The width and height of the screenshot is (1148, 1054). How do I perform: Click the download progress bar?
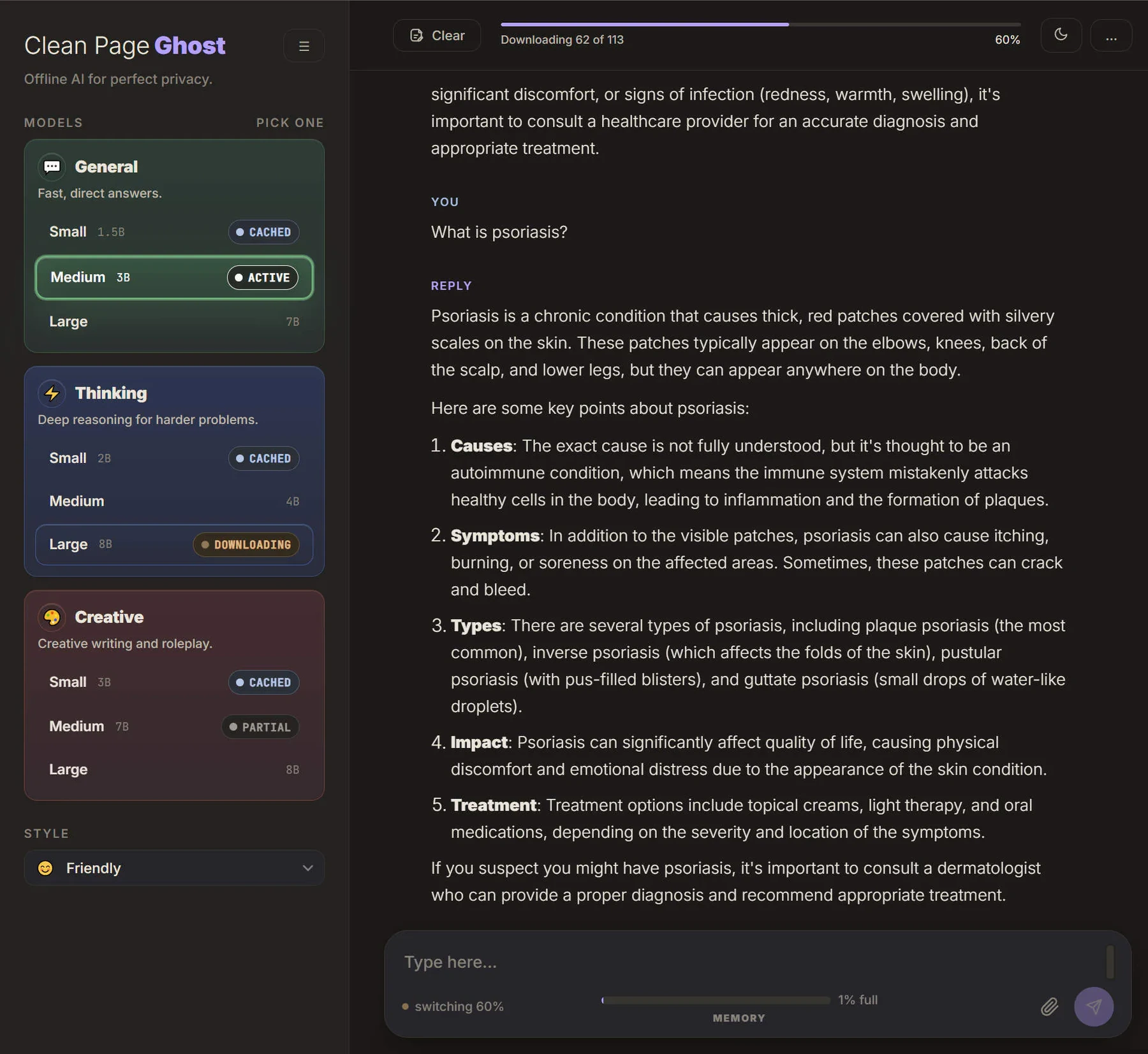(760, 24)
